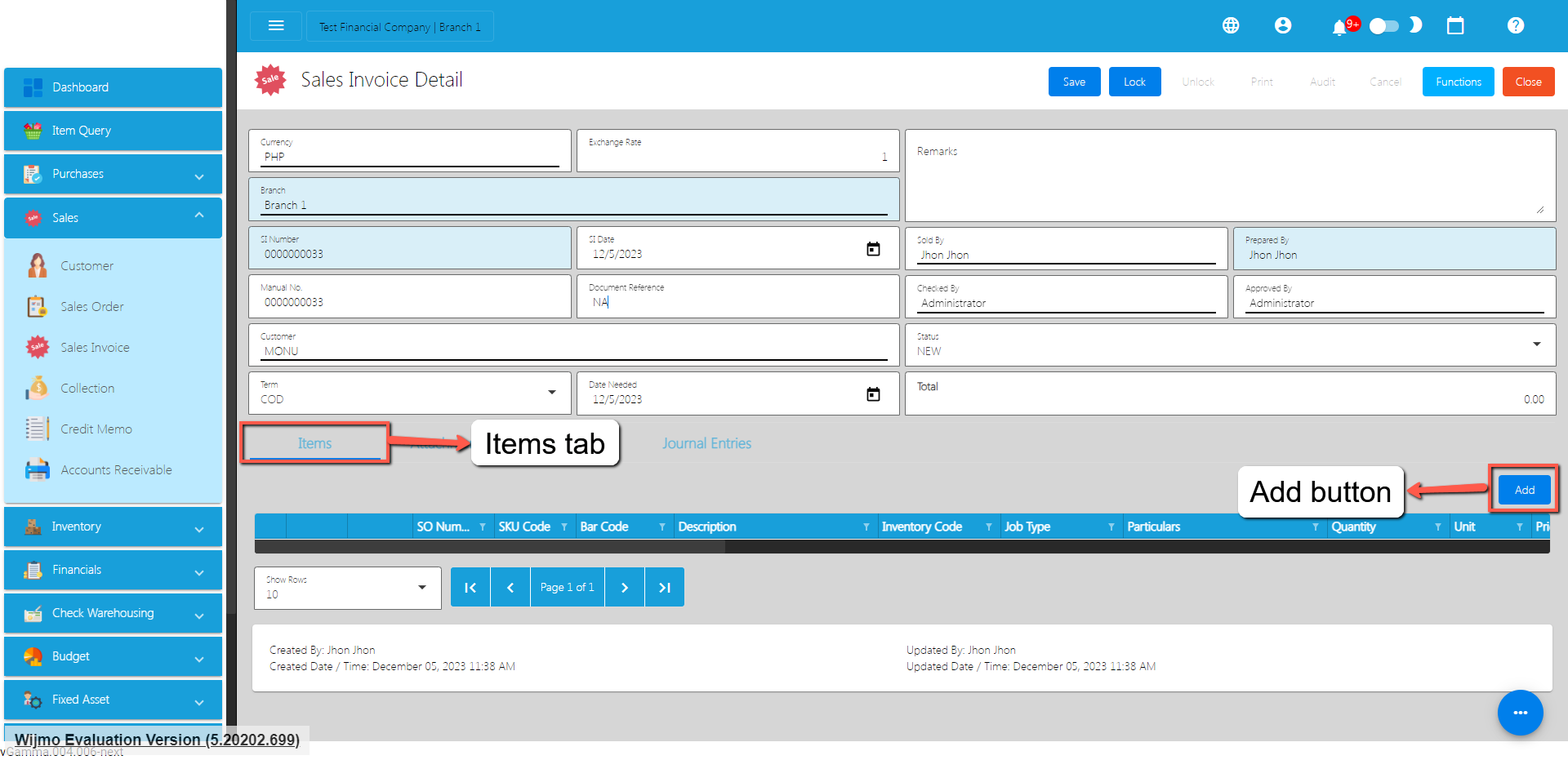This screenshot has height=760, width=1568.
Task: Open the user account profile icon
Action: pyautogui.click(x=1283, y=26)
